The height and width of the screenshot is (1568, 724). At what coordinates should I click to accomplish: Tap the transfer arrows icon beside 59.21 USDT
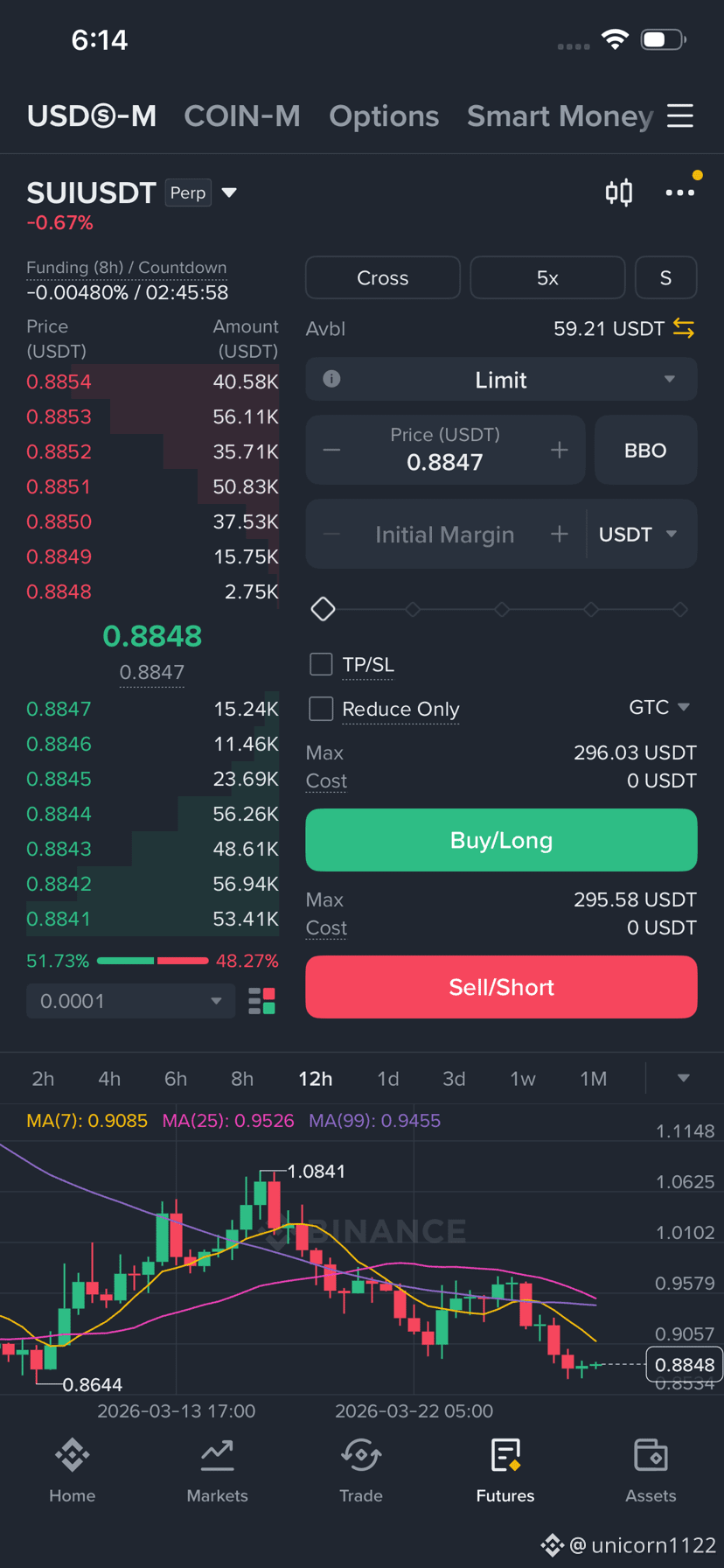coord(684,328)
